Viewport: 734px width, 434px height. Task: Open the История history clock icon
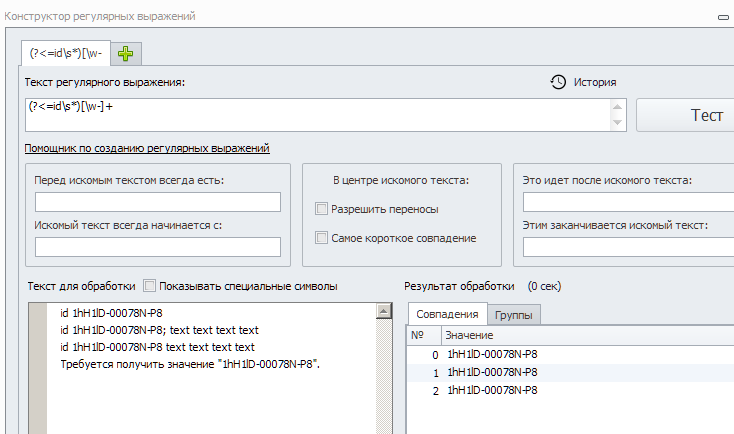pos(559,82)
